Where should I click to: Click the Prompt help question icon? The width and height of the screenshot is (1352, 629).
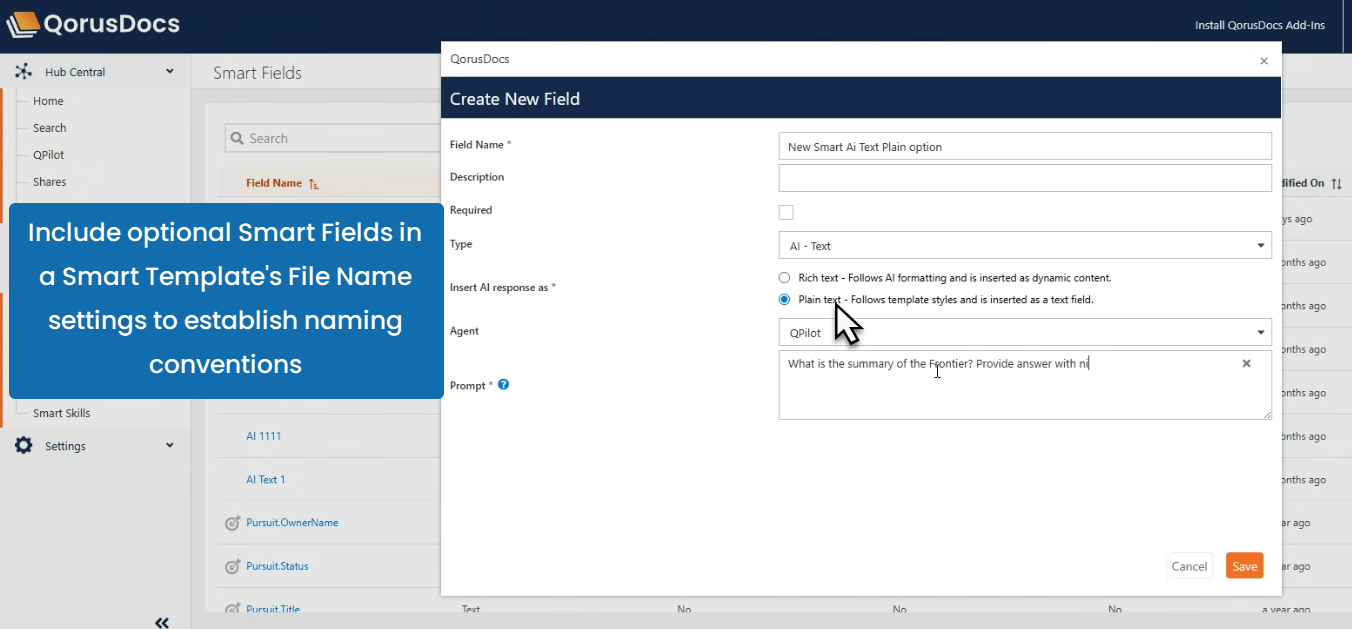point(504,385)
